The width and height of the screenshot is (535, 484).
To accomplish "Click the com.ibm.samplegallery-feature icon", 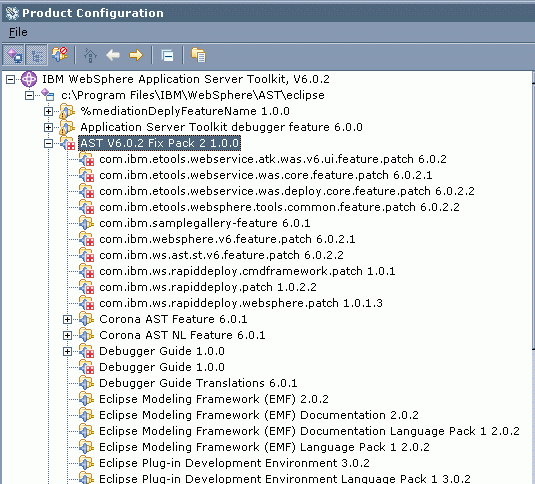I will pos(86,223).
